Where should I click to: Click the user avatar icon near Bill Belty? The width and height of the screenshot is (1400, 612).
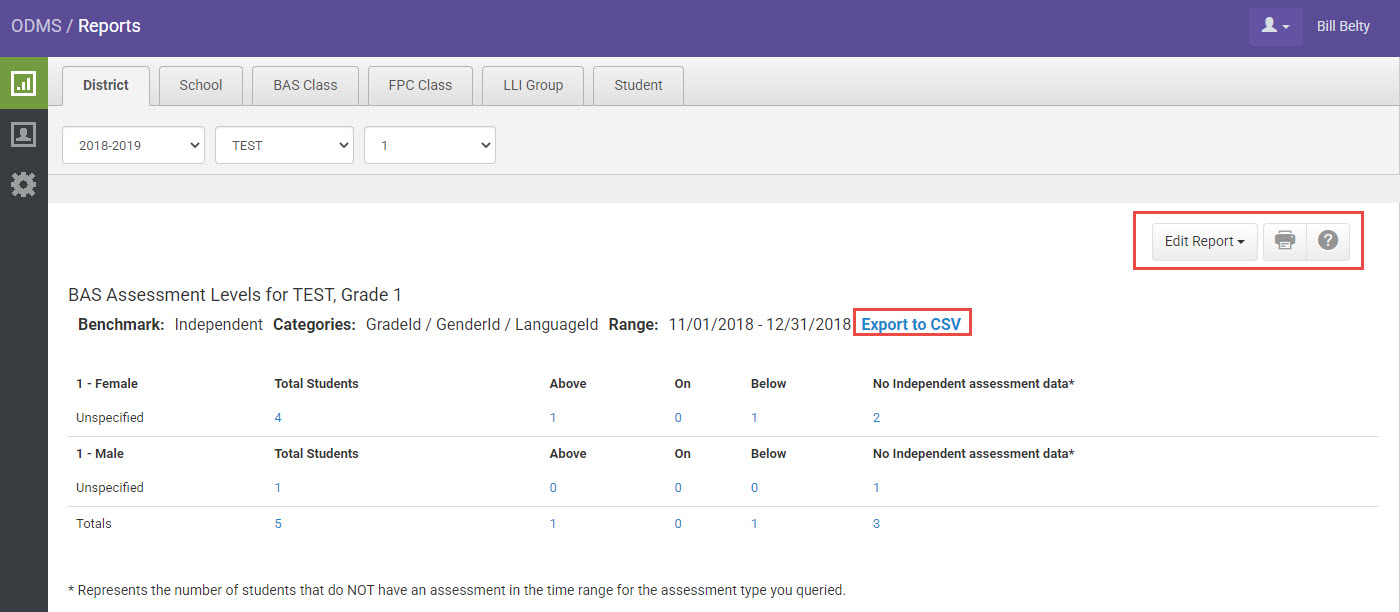tap(1275, 25)
